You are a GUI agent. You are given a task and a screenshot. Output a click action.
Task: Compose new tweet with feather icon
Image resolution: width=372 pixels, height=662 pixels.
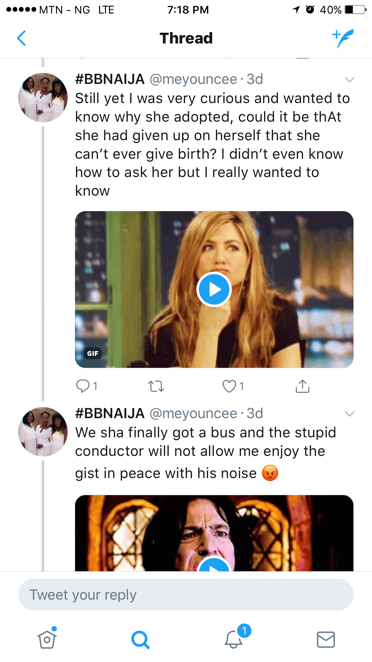[342, 38]
